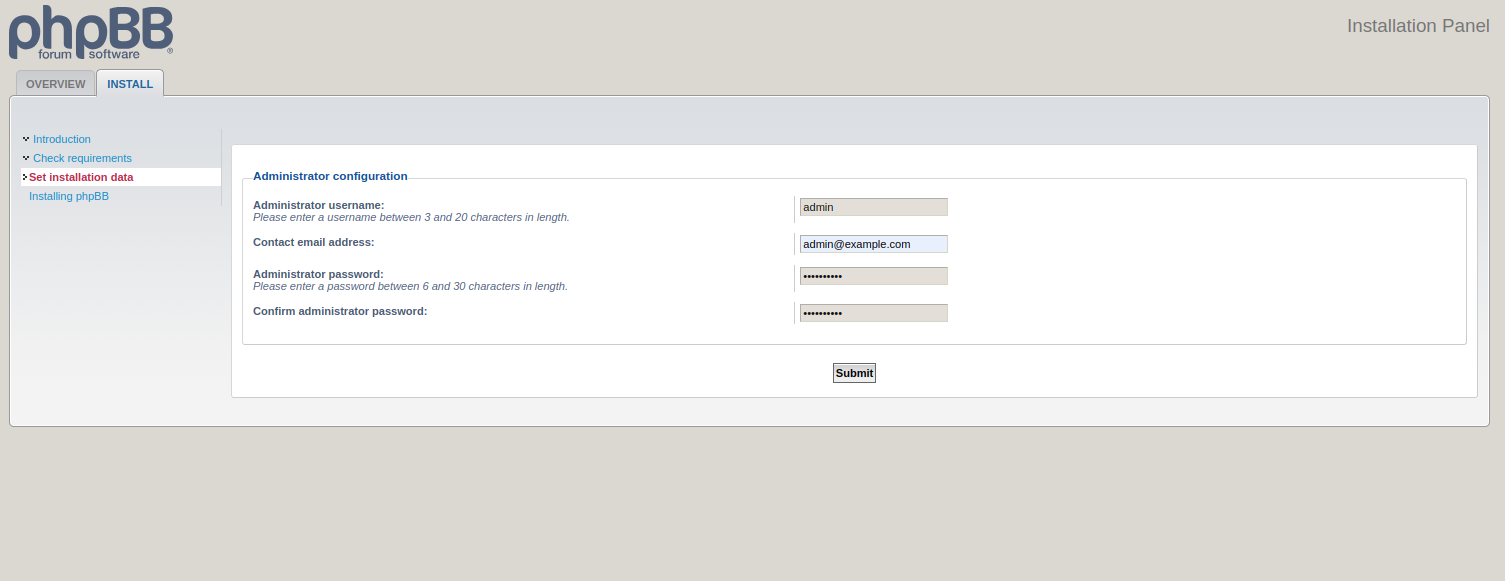Screen dimensions: 1505x581
Task: Click the 'Contact email address:' label
Action: 313,242
